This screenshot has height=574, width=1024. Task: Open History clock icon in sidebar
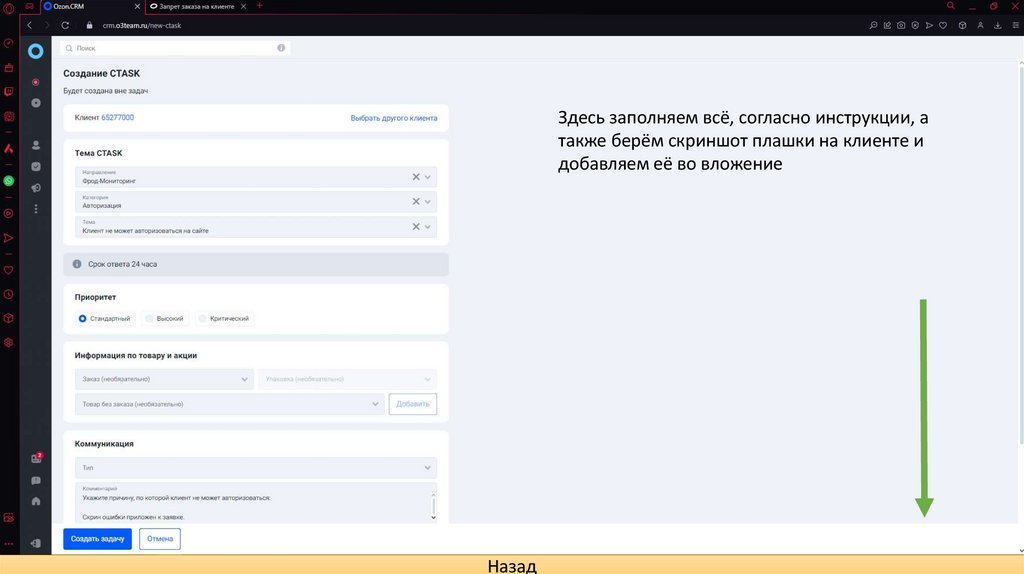click(x=8, y=295)
